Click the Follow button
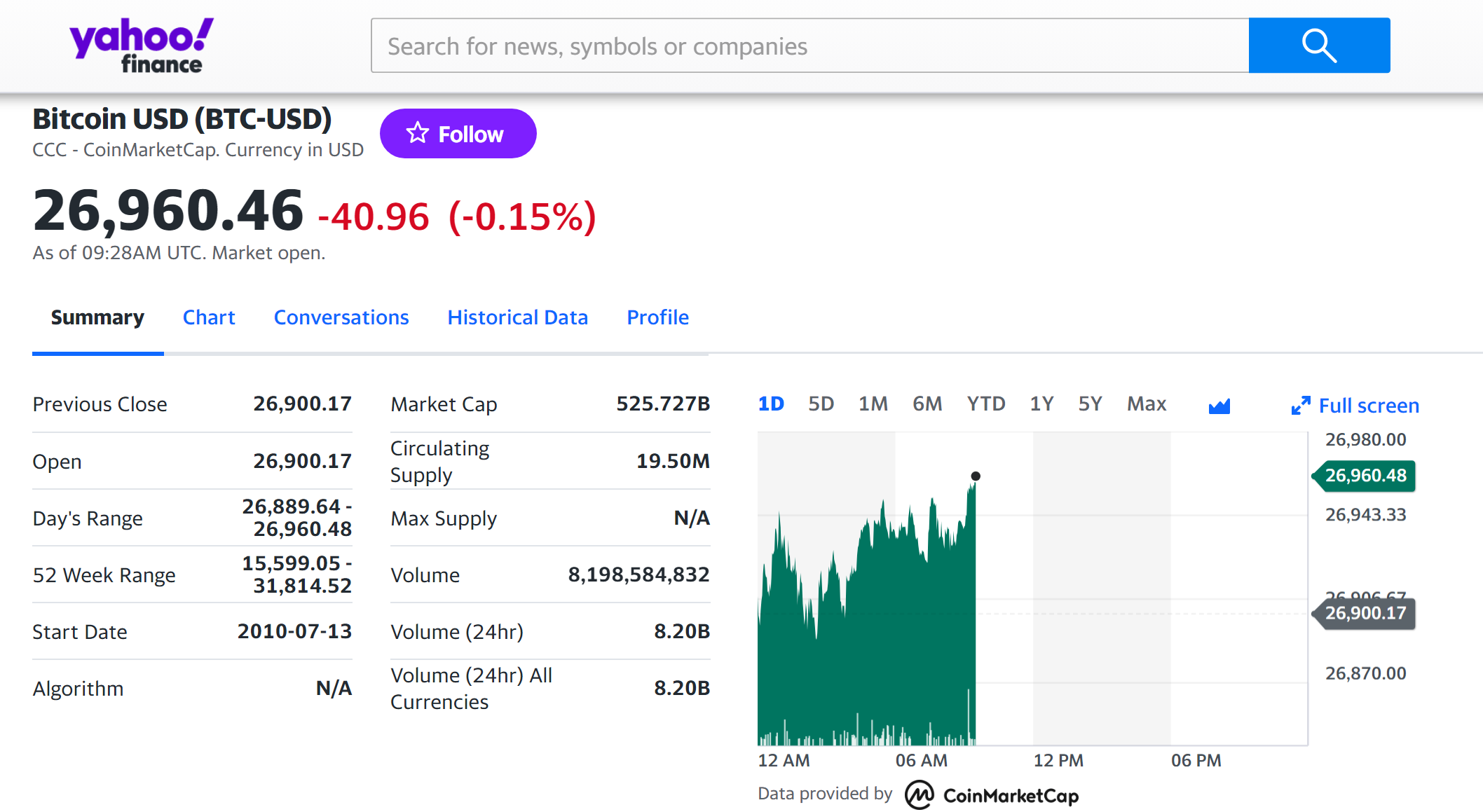 tap(456, 133)
